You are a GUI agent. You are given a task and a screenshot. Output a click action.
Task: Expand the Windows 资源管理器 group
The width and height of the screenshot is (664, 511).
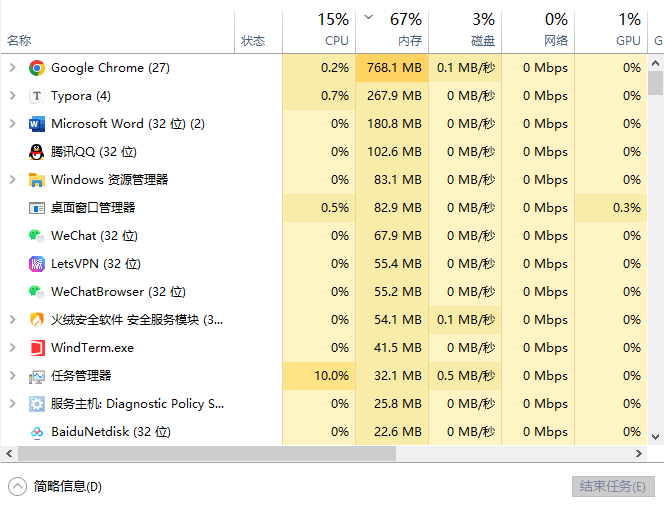[x=13, y=180]
